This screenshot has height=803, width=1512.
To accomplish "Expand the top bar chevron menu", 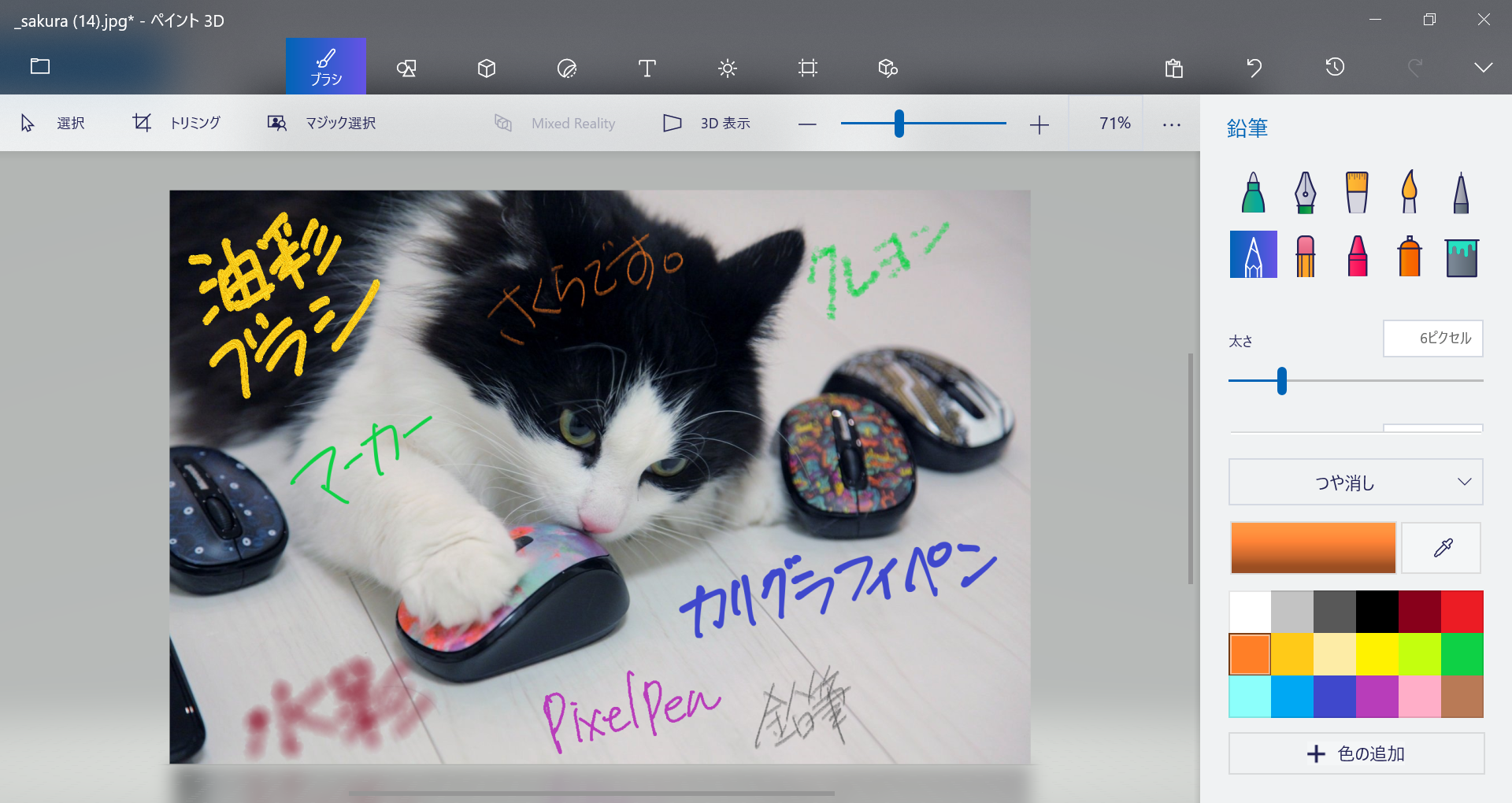I will pos(1484,68).
